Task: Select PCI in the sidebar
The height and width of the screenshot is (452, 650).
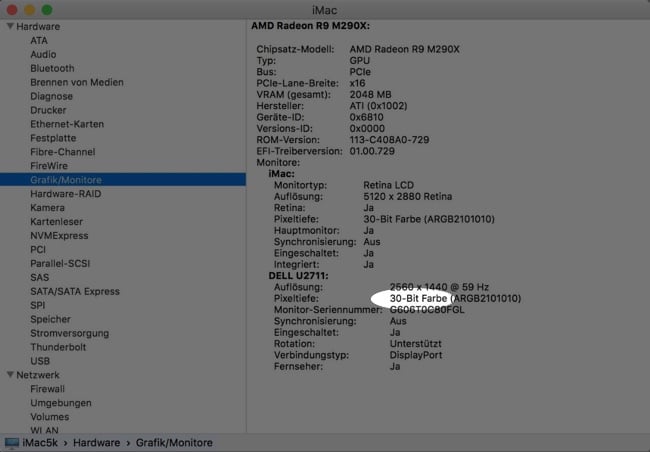Action: [x=38, y=250]
